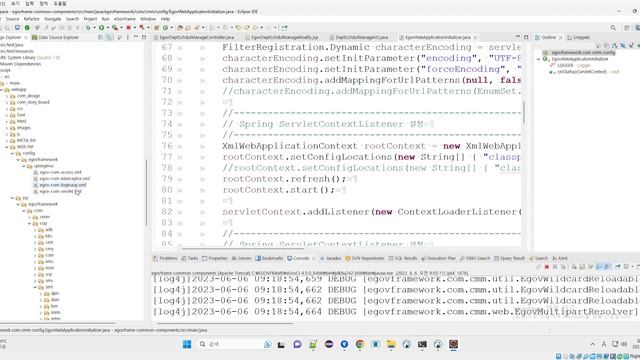
Task: Click line 79 rootContext.refresh() code
Action: 284,179
